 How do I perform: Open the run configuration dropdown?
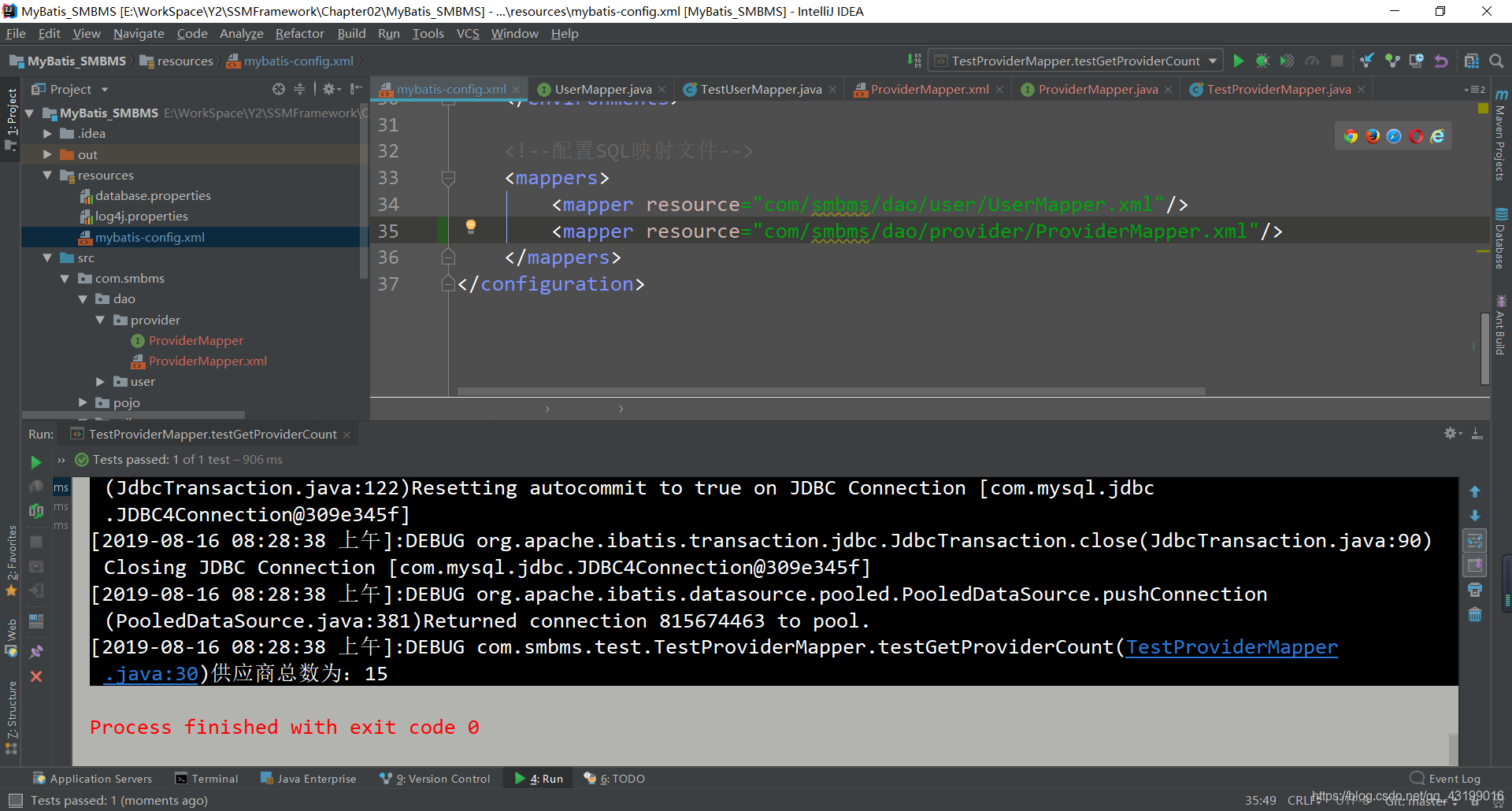click(x=1077, y=61)
